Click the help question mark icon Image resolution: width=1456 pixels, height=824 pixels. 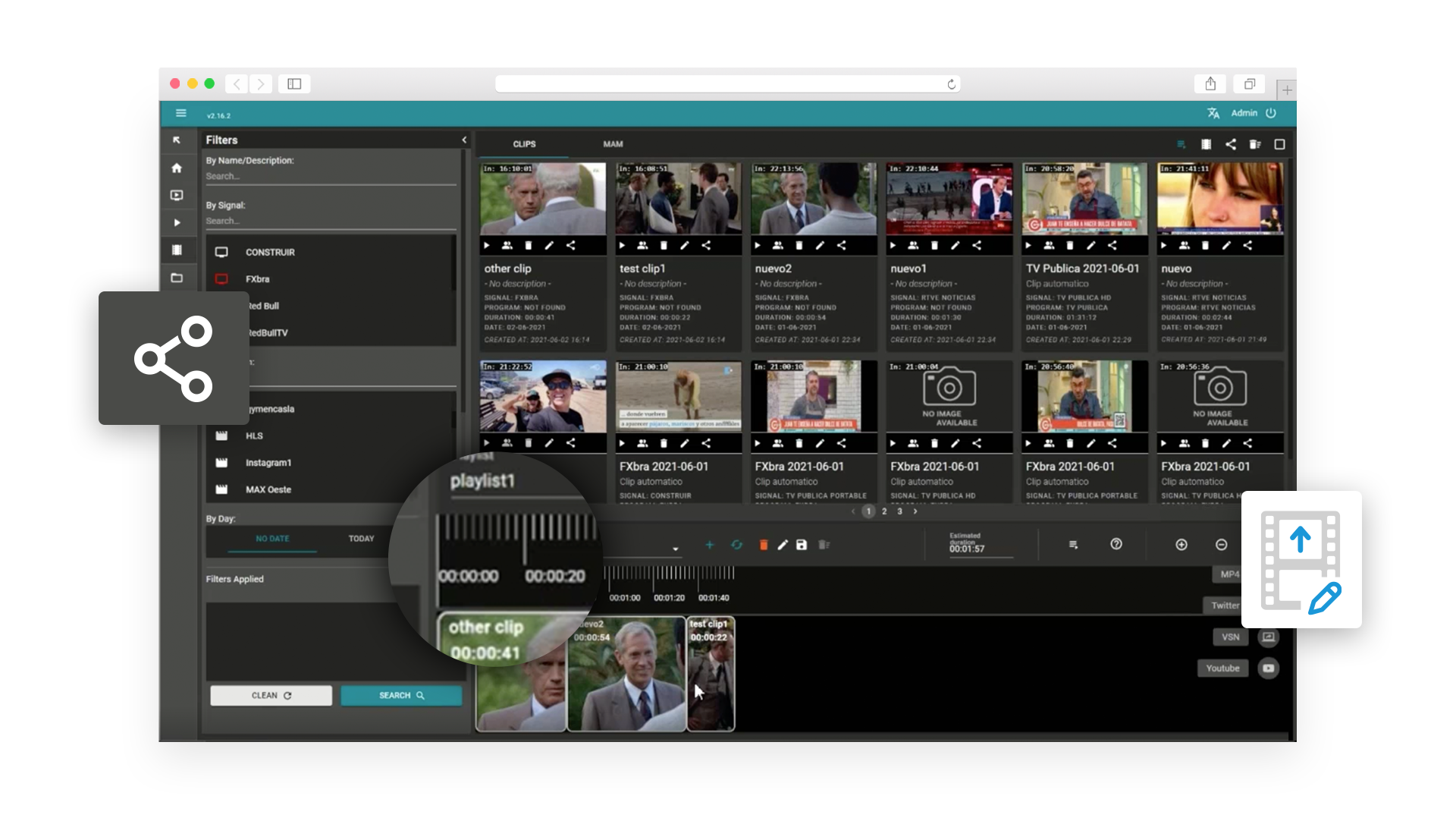1116,544
